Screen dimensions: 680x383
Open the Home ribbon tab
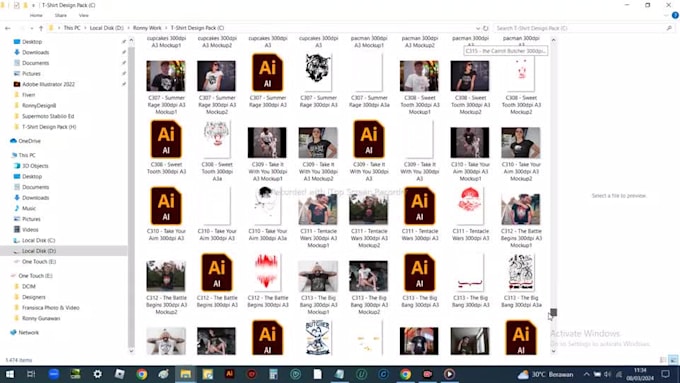[36, 15]
